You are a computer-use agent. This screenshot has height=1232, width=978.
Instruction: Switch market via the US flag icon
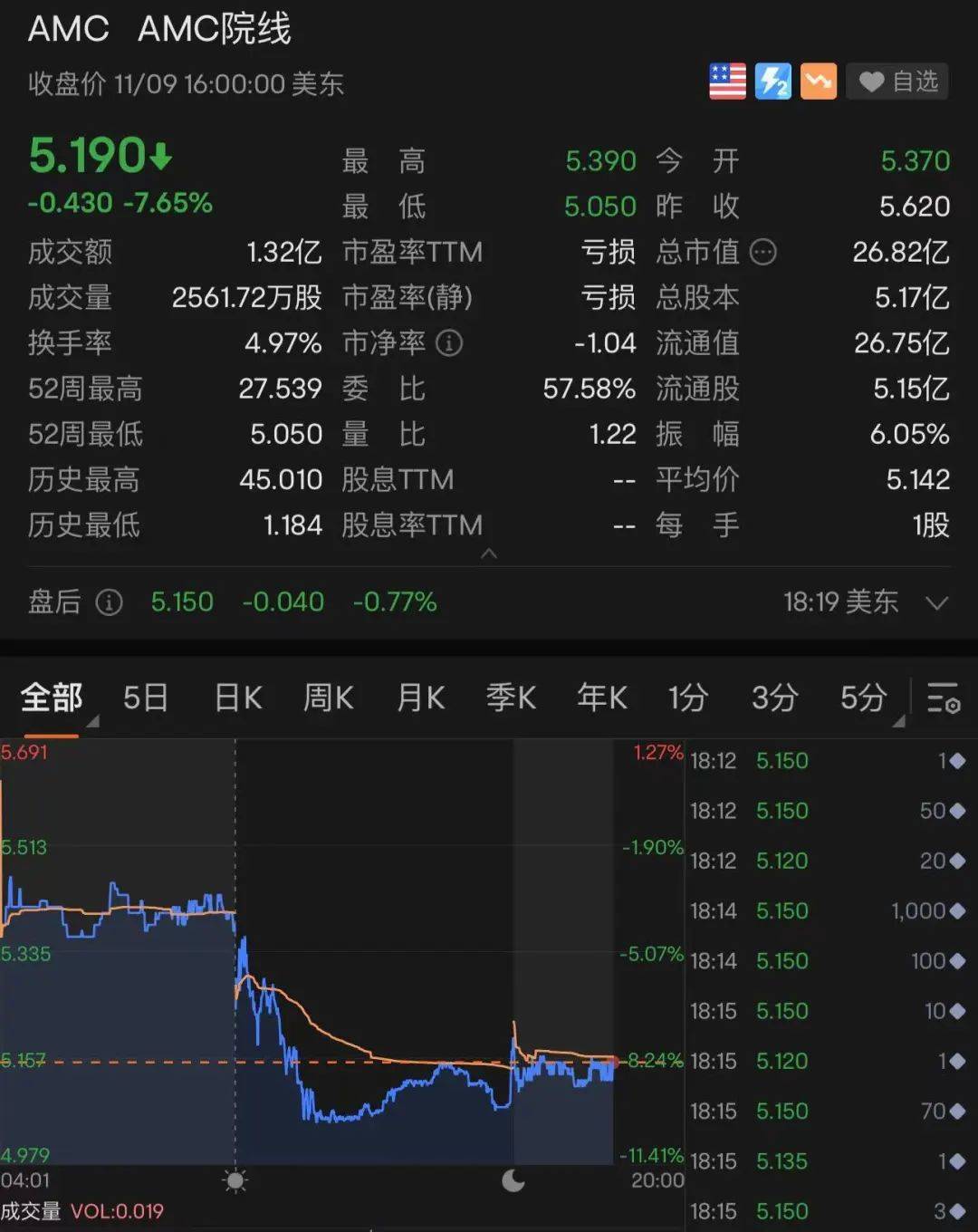click(727, 82)
